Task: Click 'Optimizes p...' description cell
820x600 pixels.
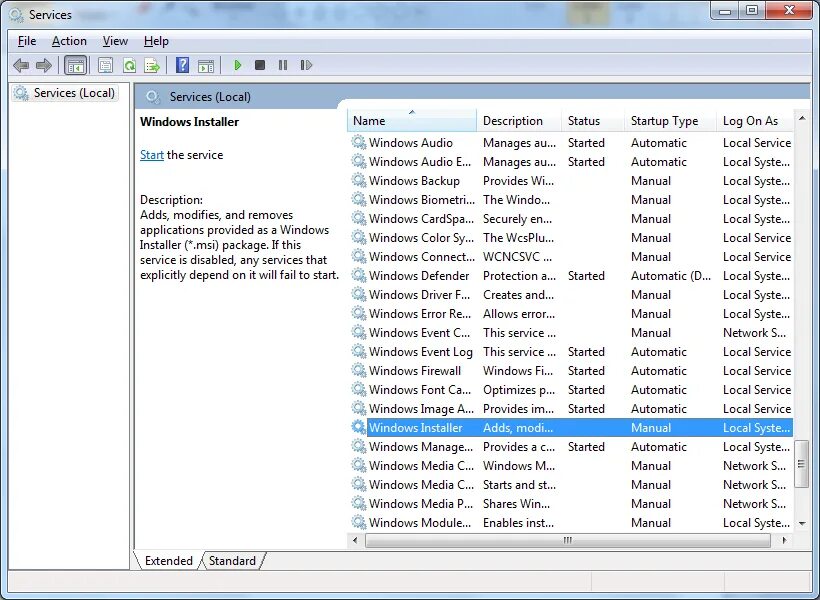Action: (519, 389)
